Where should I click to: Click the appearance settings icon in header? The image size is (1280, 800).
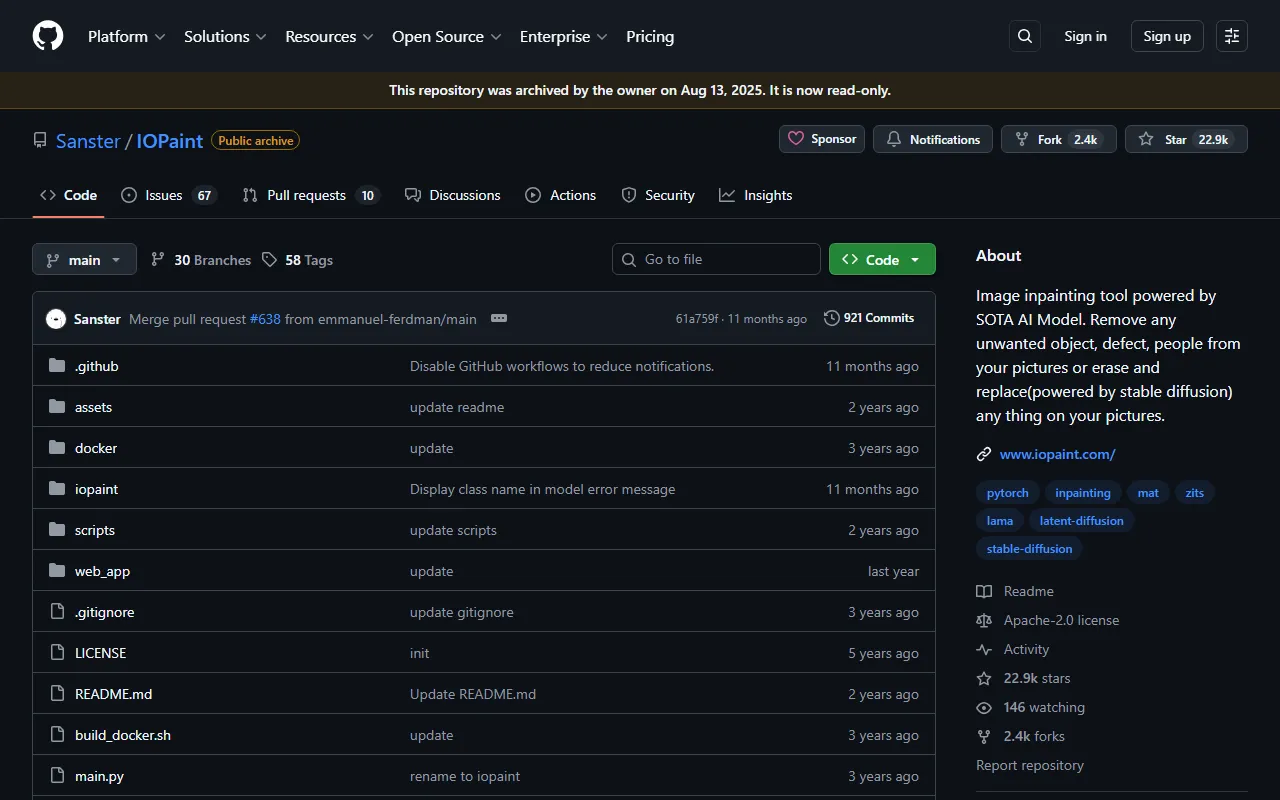click(1231, 36)
